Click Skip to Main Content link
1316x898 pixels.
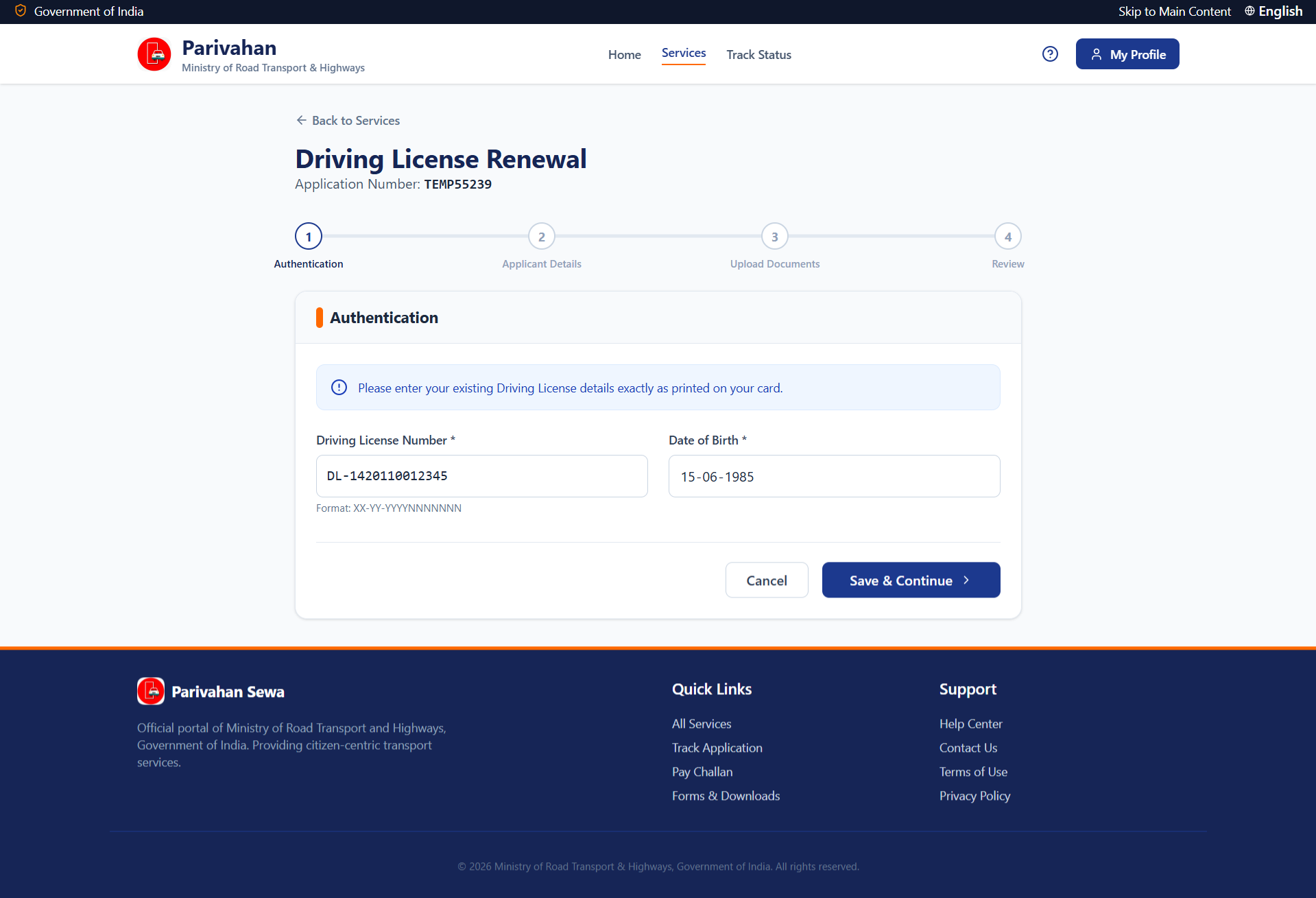tap(1174, 11)
